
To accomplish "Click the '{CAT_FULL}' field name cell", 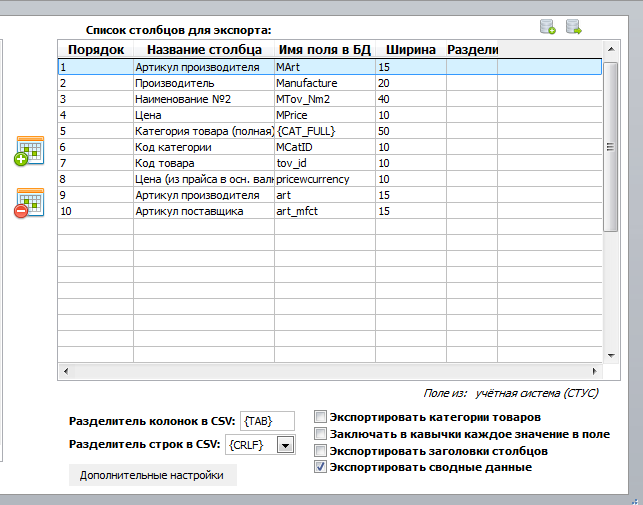I will 325,131.
